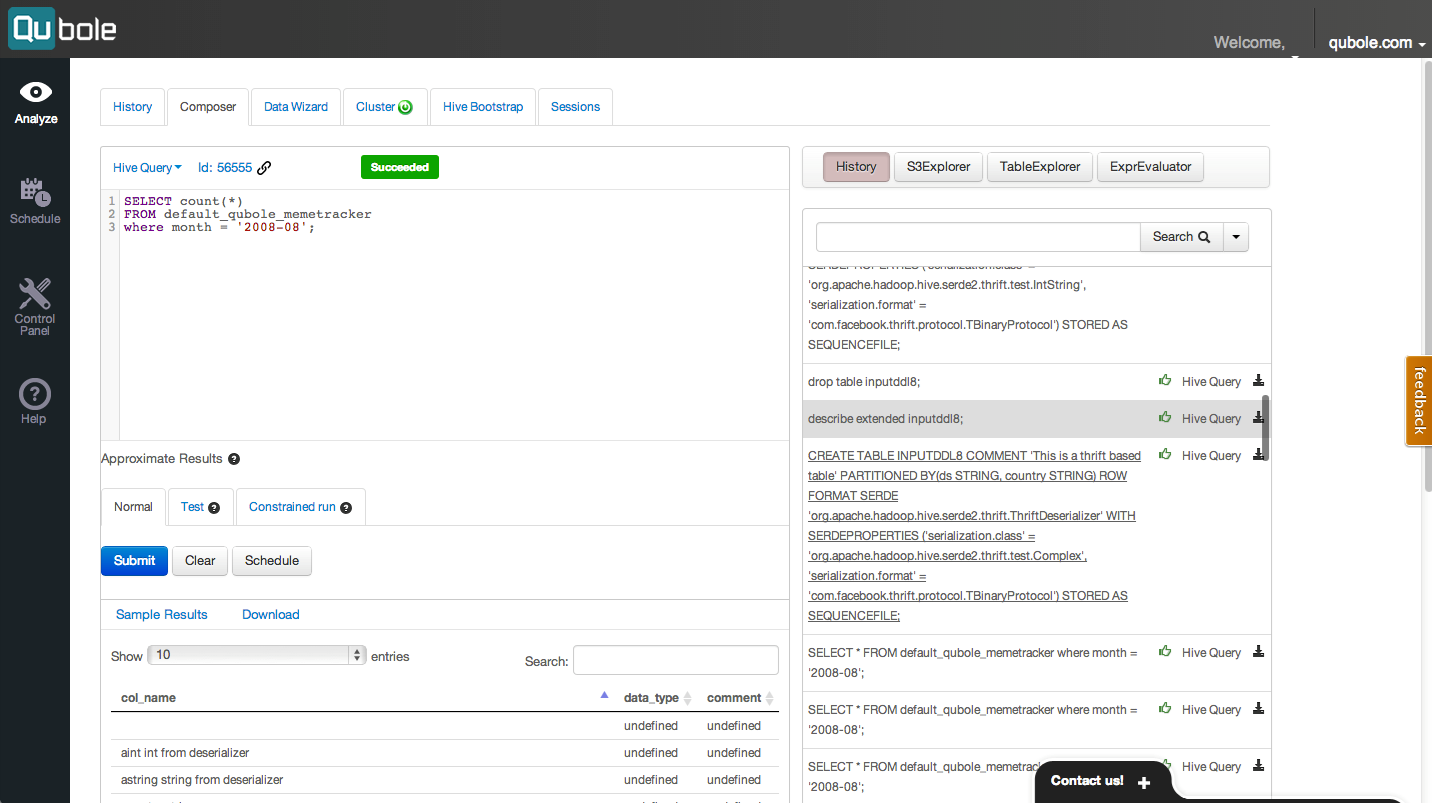Select 'describe extended inputddl8;' history row

point(1037,418)
